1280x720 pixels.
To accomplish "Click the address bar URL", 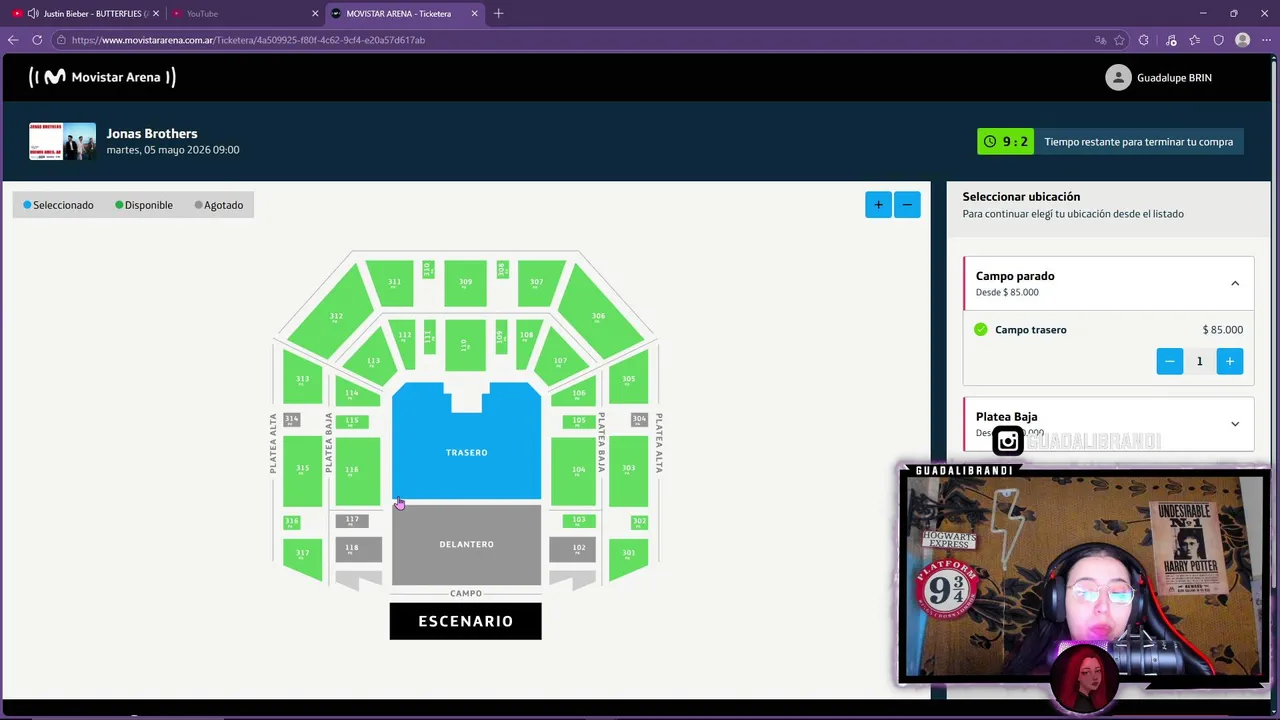I will click(x=248, y=40).
